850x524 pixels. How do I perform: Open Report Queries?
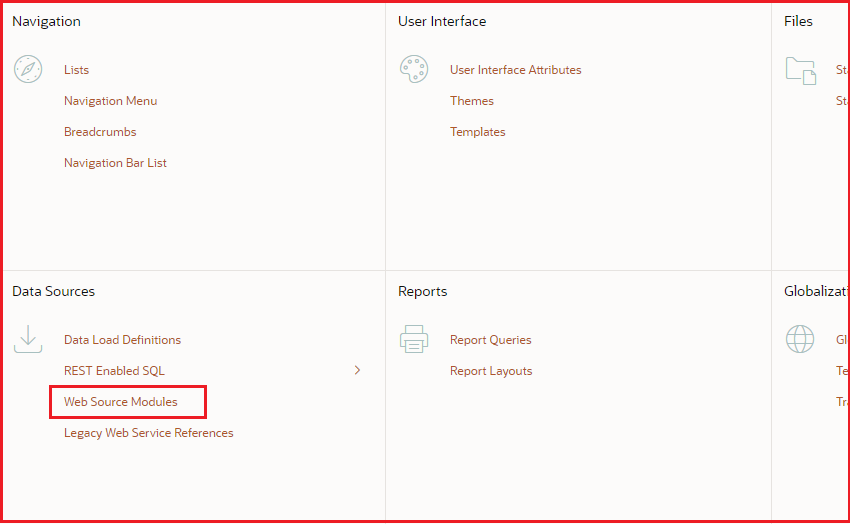[490, 340]
